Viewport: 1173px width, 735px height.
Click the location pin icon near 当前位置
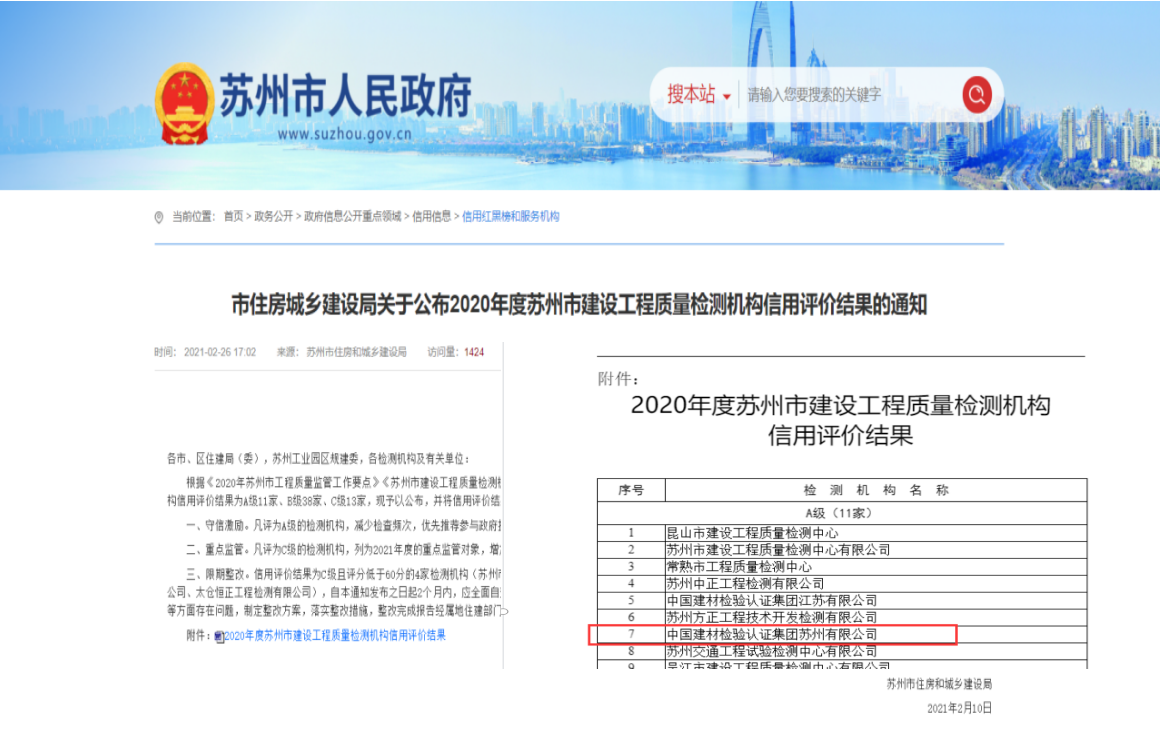[159, 217]
